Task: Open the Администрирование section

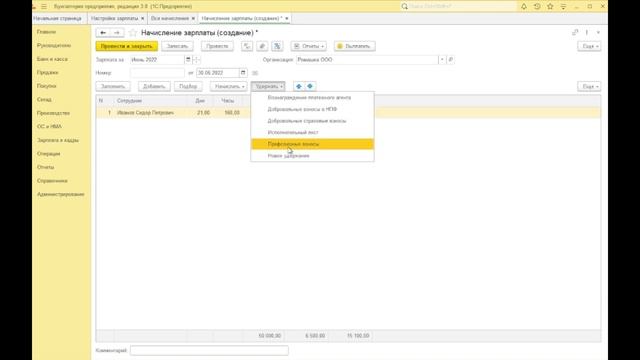Action: point(60,194)
